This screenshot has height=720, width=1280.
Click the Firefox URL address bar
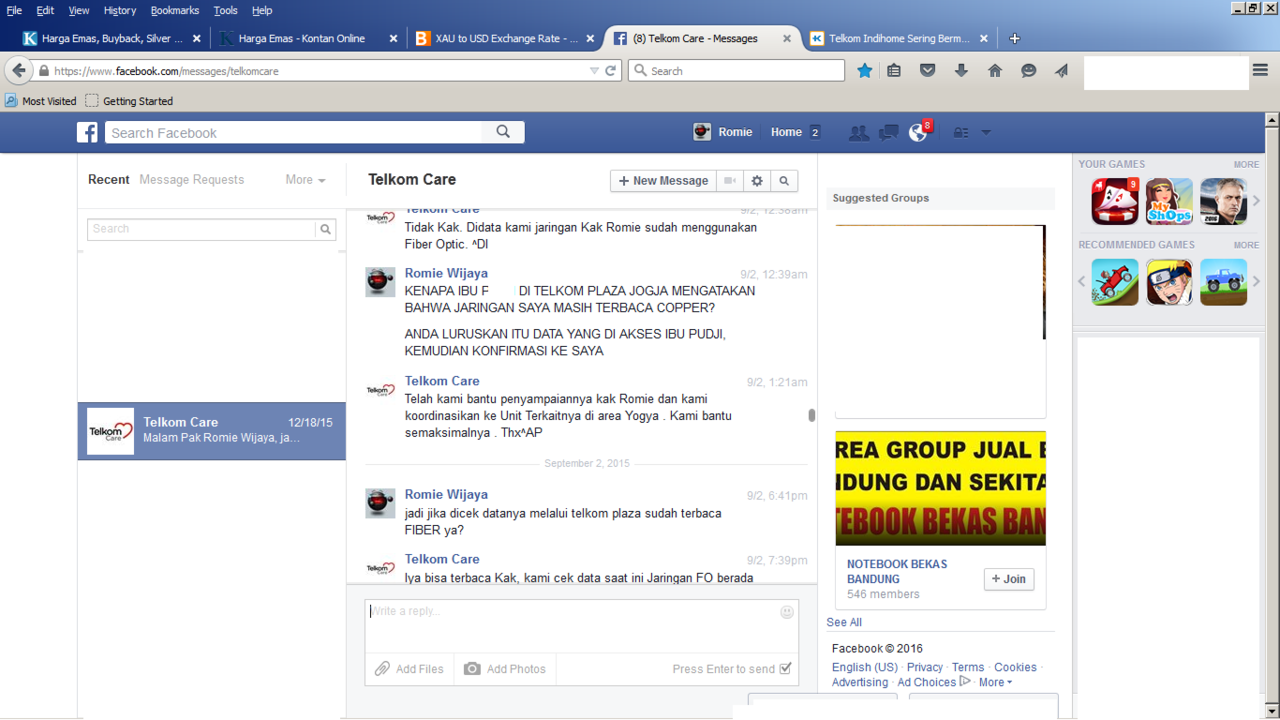pos(320,71)
